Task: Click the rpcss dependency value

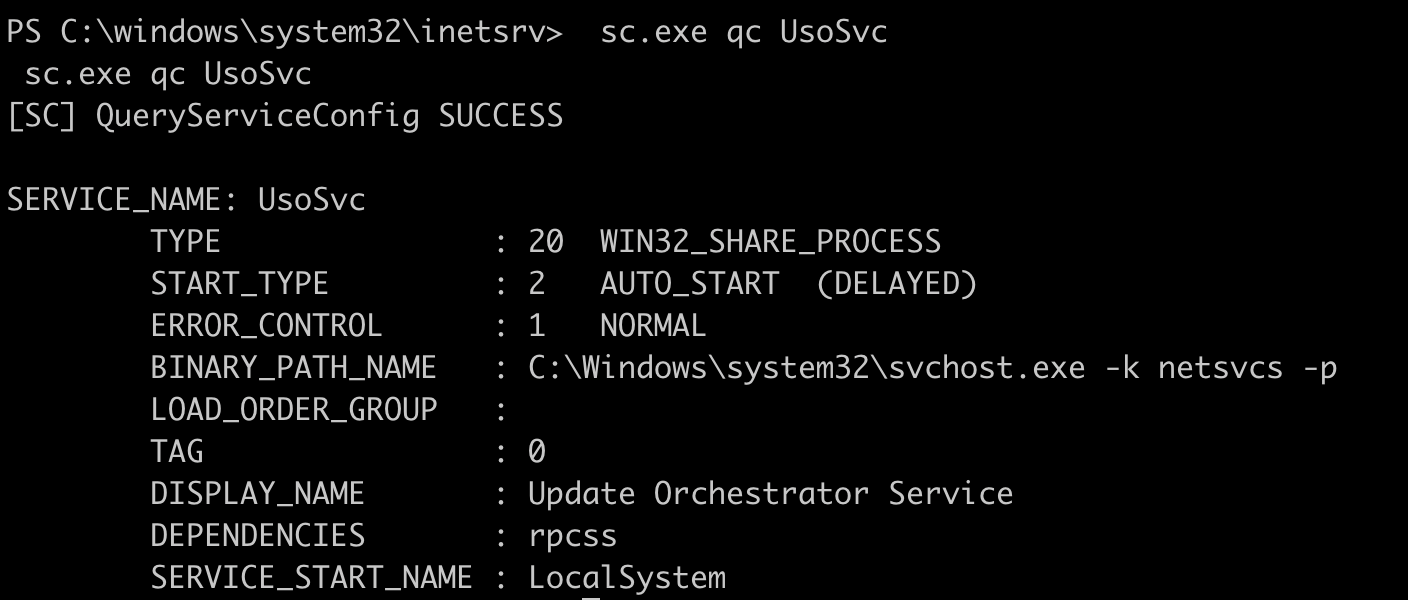Action: [x=572, y=537]
